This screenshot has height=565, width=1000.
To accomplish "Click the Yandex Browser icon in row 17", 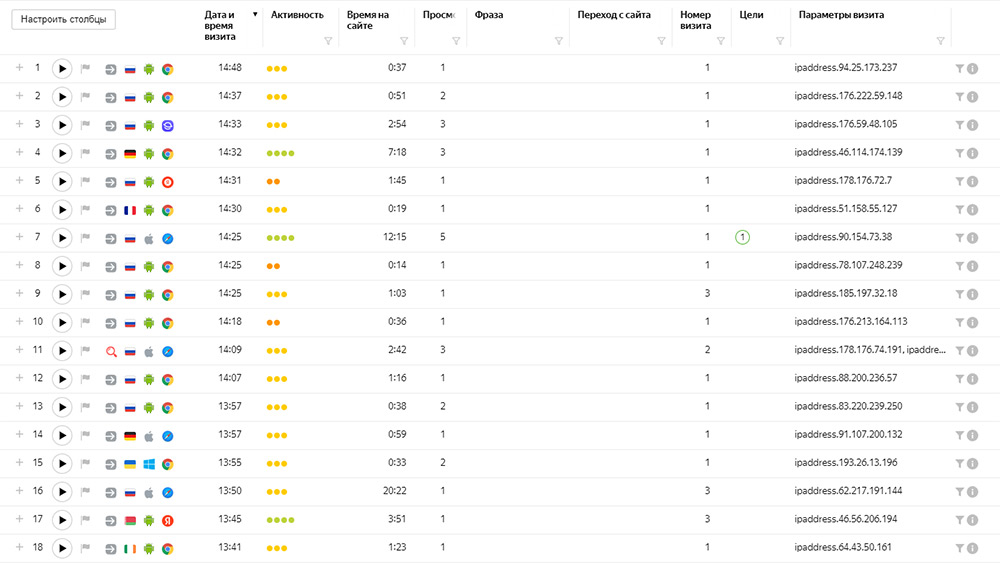I will [168, 521].
